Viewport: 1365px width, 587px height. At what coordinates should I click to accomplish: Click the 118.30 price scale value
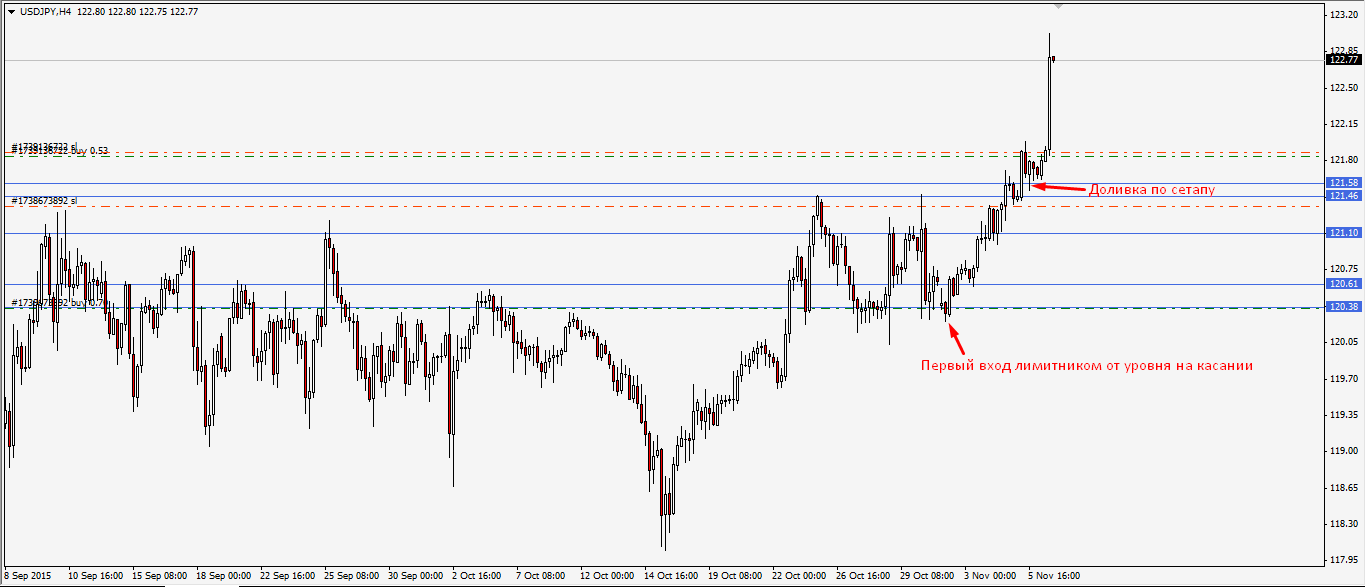click(1344, 524)
